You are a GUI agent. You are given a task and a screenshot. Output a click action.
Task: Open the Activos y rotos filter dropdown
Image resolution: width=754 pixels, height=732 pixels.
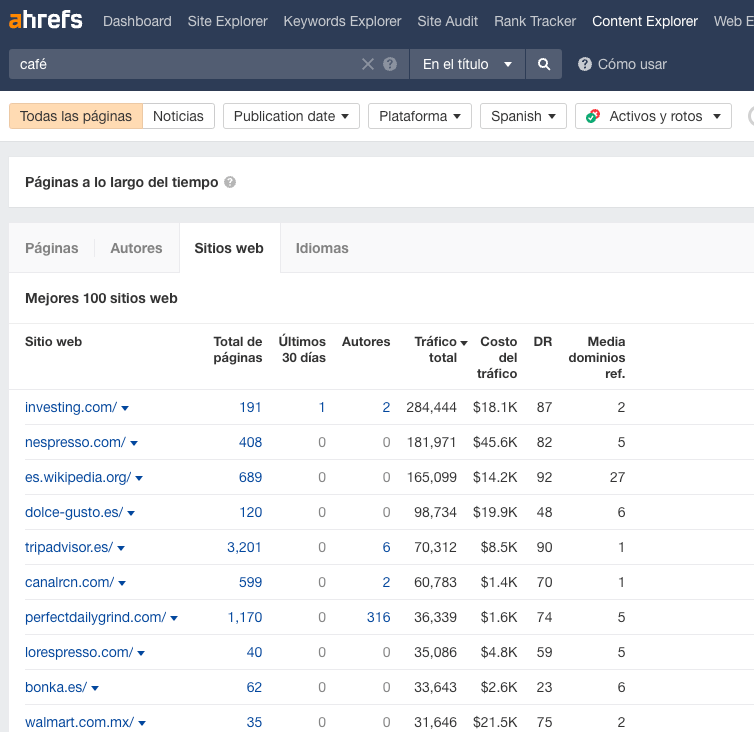[653, 116]
